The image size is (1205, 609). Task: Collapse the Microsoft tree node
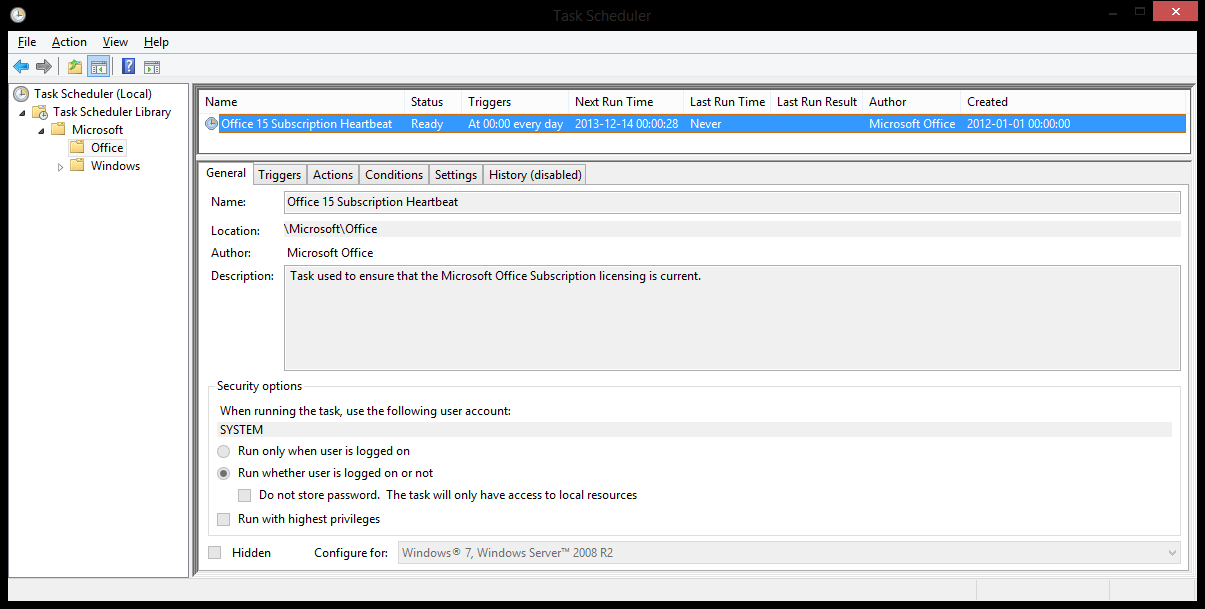(x=41, y=130)
